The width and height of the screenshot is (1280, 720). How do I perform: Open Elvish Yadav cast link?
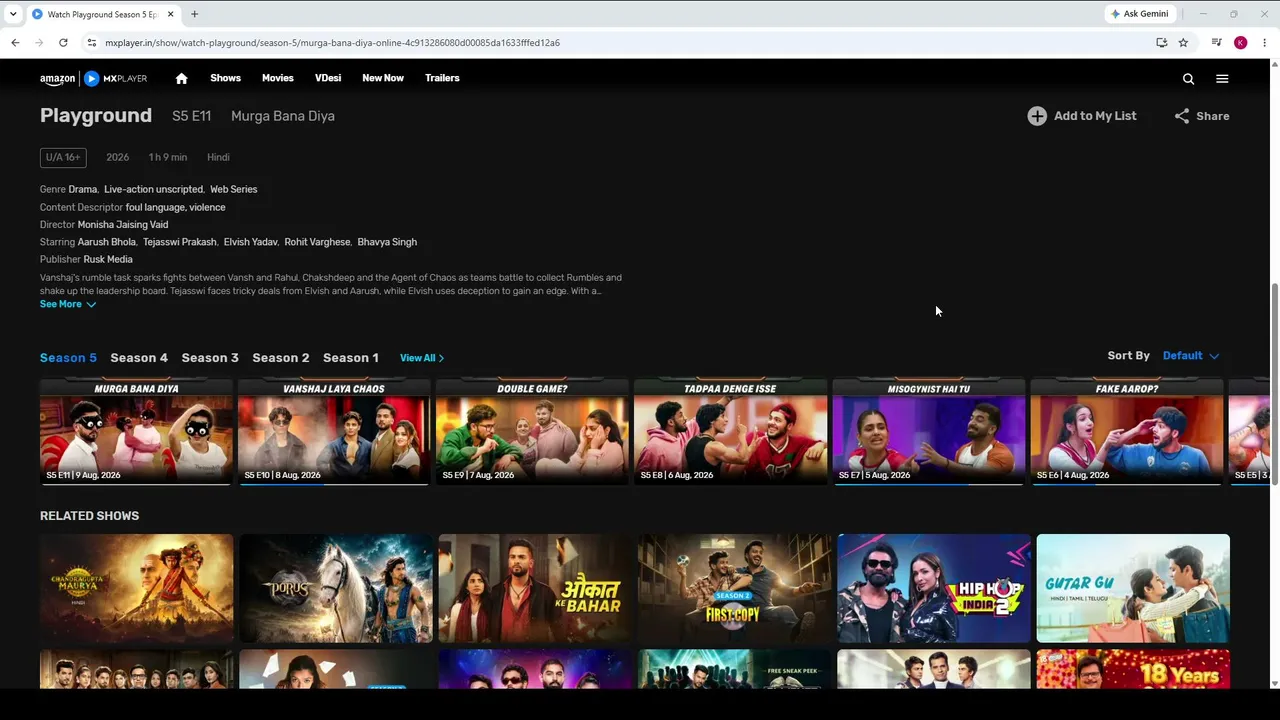[x=251, y=242]
